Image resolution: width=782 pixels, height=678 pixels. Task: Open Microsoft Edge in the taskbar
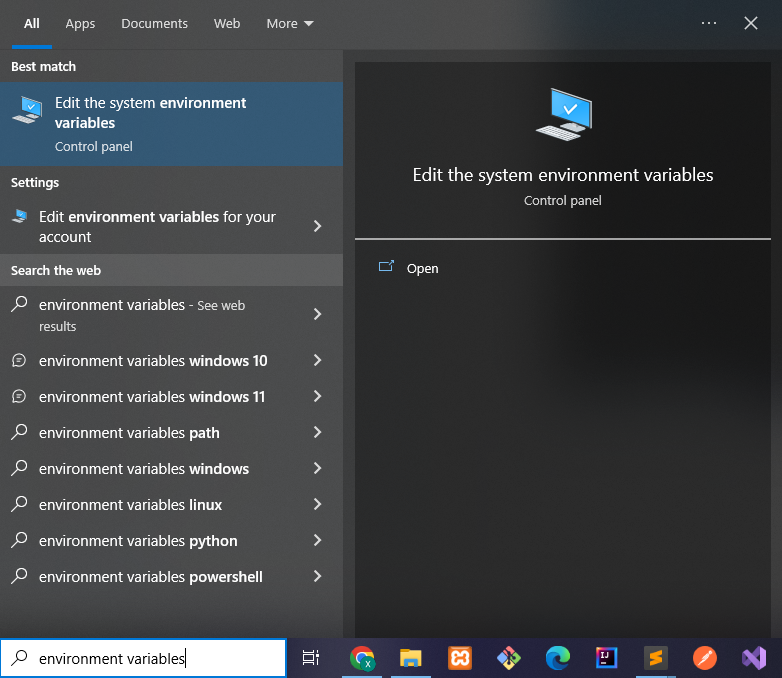pos(558,658)
